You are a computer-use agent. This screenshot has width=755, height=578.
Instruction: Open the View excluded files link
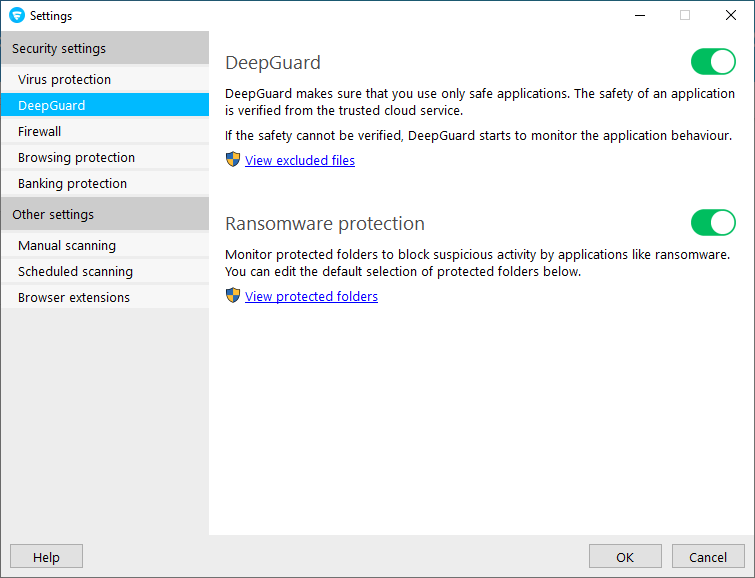300,160
